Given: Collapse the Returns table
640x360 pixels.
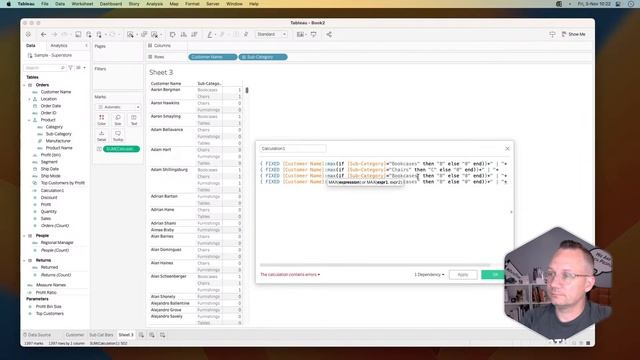Looking at the screenshot, I should pyautogui.click(x=24, y=260).
